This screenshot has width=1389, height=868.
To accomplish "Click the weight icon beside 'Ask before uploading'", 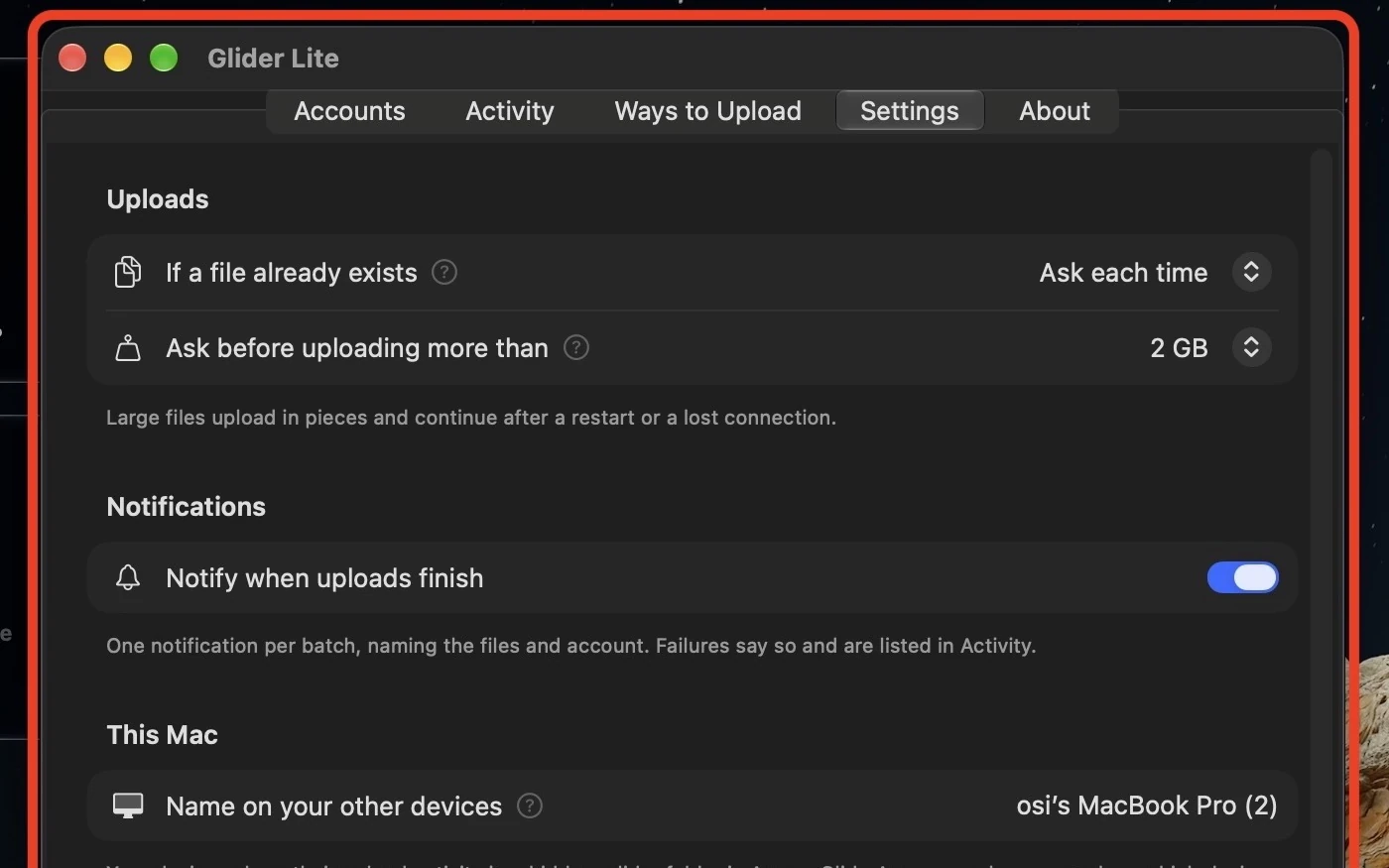I will pos(128,348).
